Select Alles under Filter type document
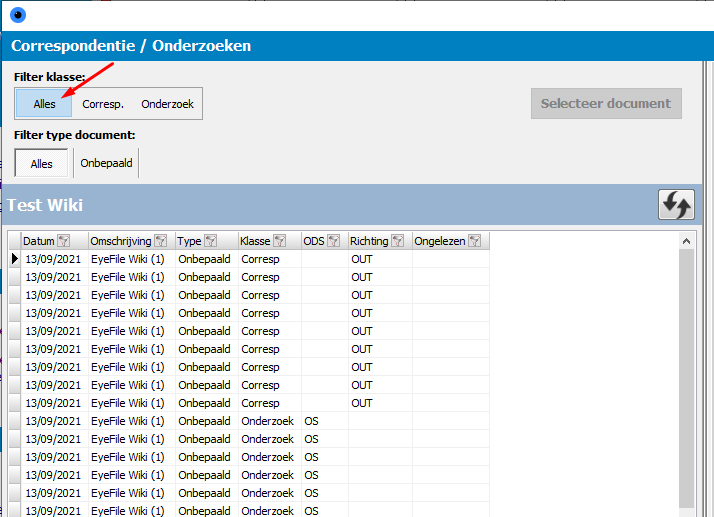This screenshot has height=517, width=714. 41,163
